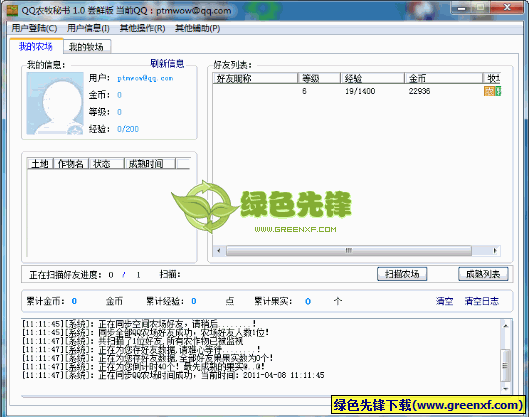Click the log panel scroll up arrow
The width and height of the screenshot is (529, 417).
coord(505,326)
